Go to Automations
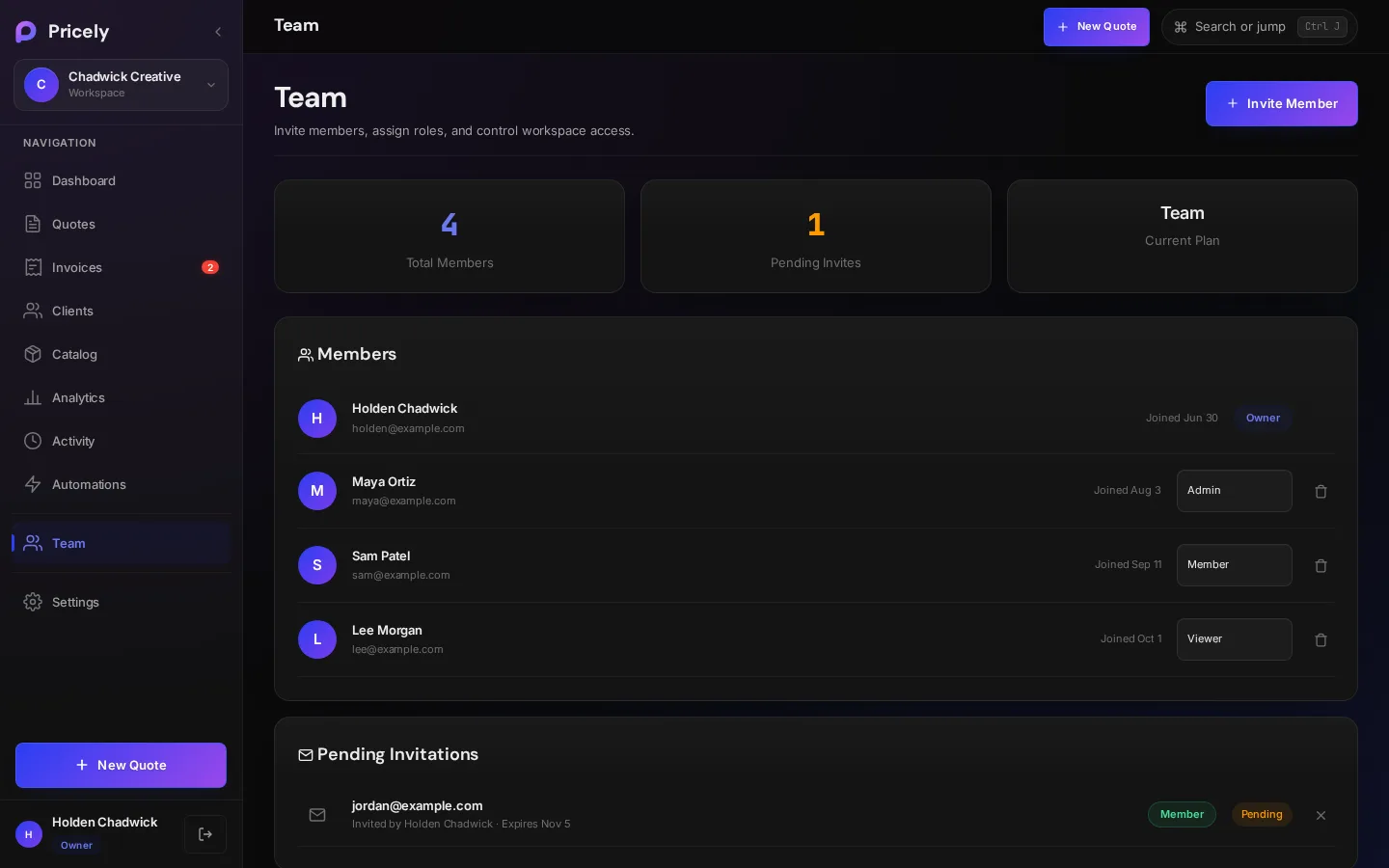The height and width of the screenshot is (868, 1389). point(121,484)
